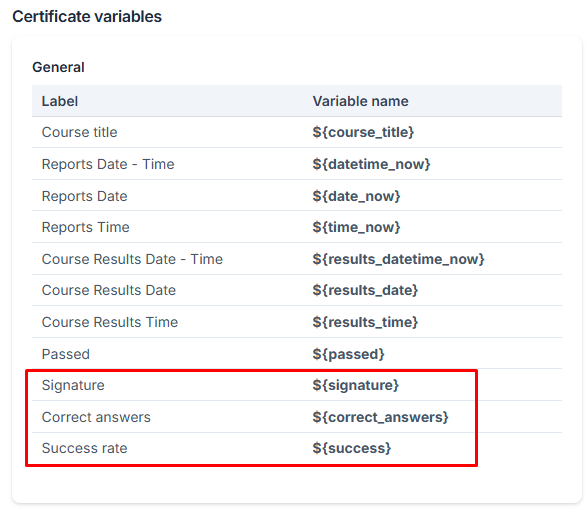Click the Course title label
The image size is (588, 509).
(x=80, y=132)
